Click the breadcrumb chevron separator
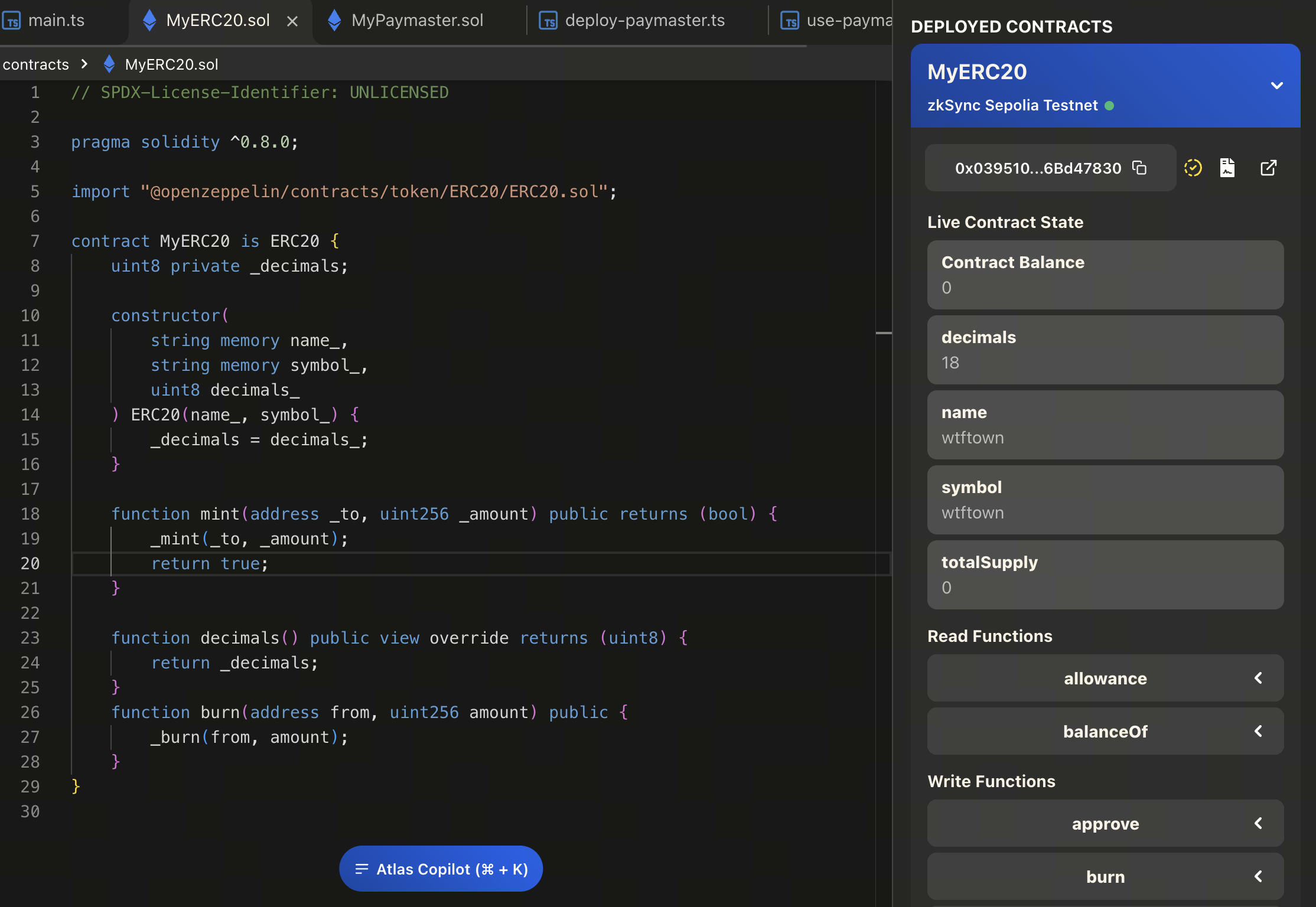Image resolution: width=1316 pixels, height=907 pixels. (x=84, y=64)
